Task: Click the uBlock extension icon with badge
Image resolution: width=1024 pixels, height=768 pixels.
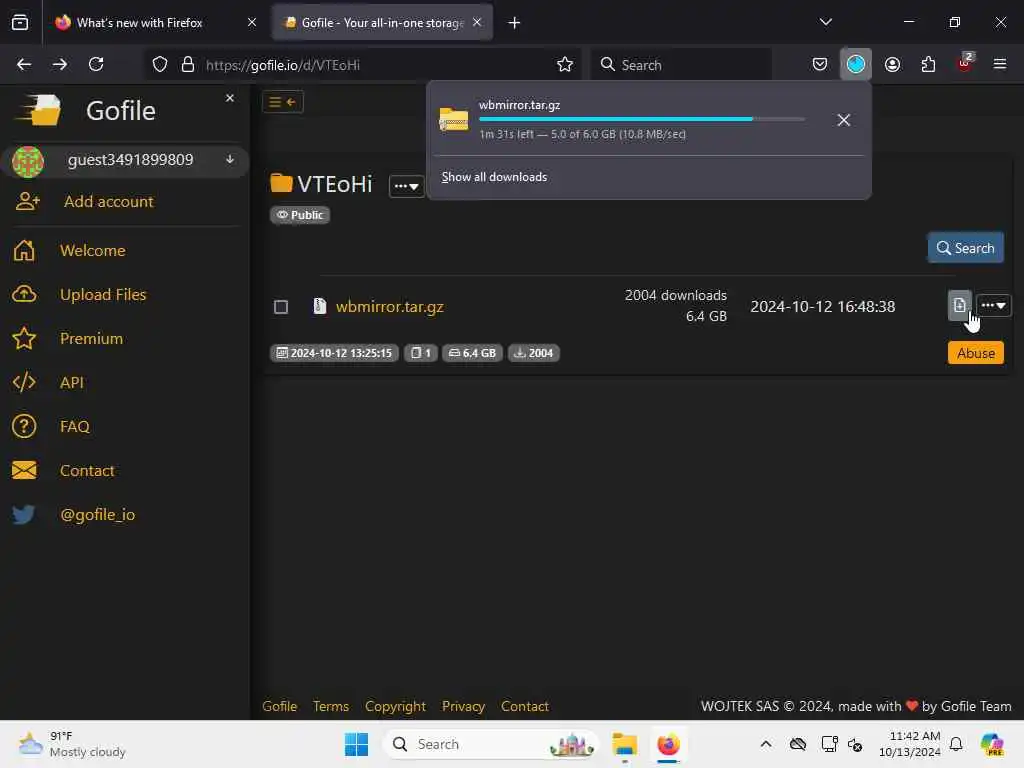Action: click(x=965, y=63)
